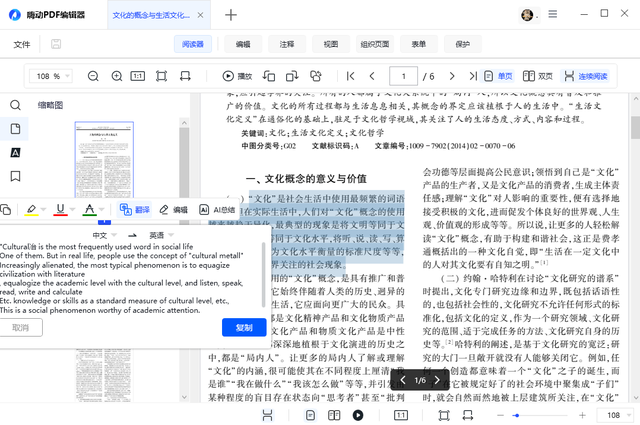The height and width of the screenshot is (425, 640).
Task: Rotate page counterclockwise icon
Action: pos(269,76)
